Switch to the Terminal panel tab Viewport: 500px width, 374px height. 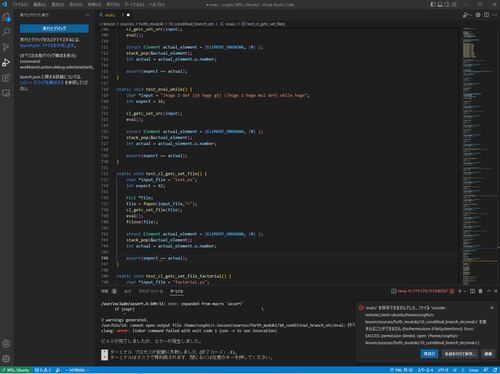point(177,291)
